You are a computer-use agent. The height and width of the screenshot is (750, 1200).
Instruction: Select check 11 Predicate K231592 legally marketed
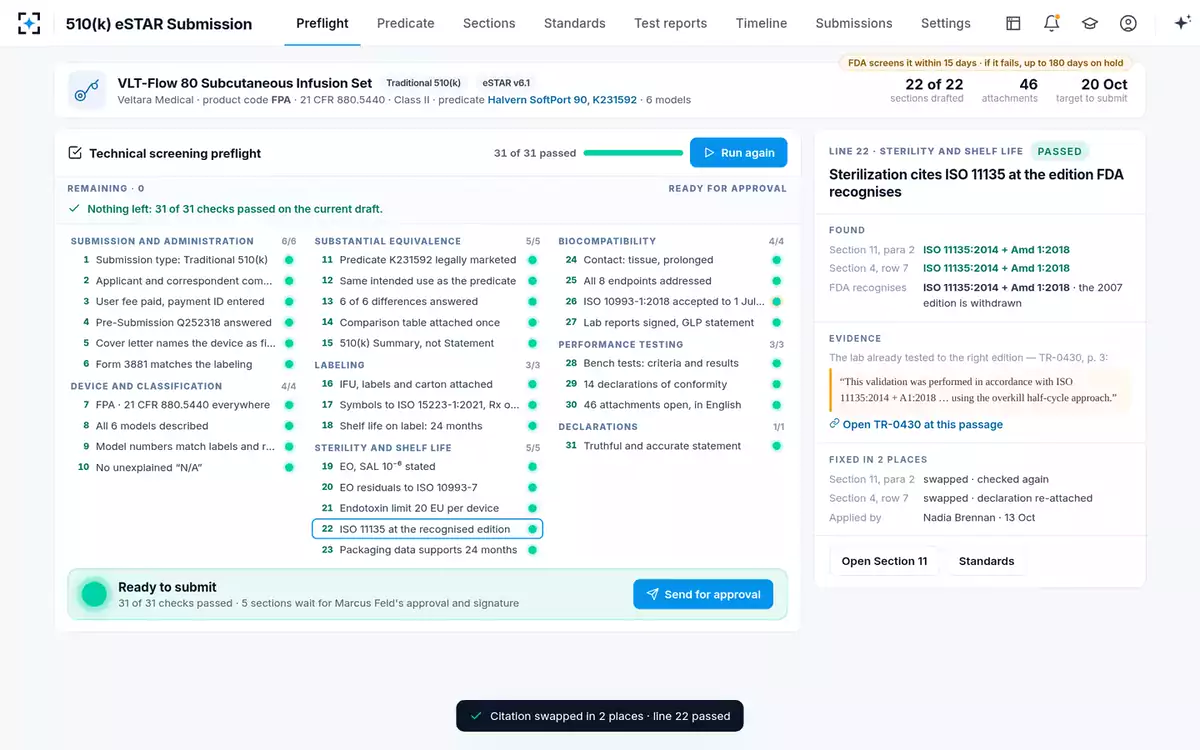click(427, 260)
